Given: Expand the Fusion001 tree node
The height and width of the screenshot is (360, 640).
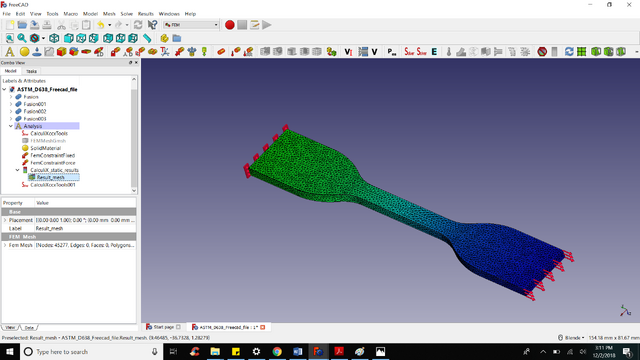Looking at the screenshot, I should coord(11,104).
